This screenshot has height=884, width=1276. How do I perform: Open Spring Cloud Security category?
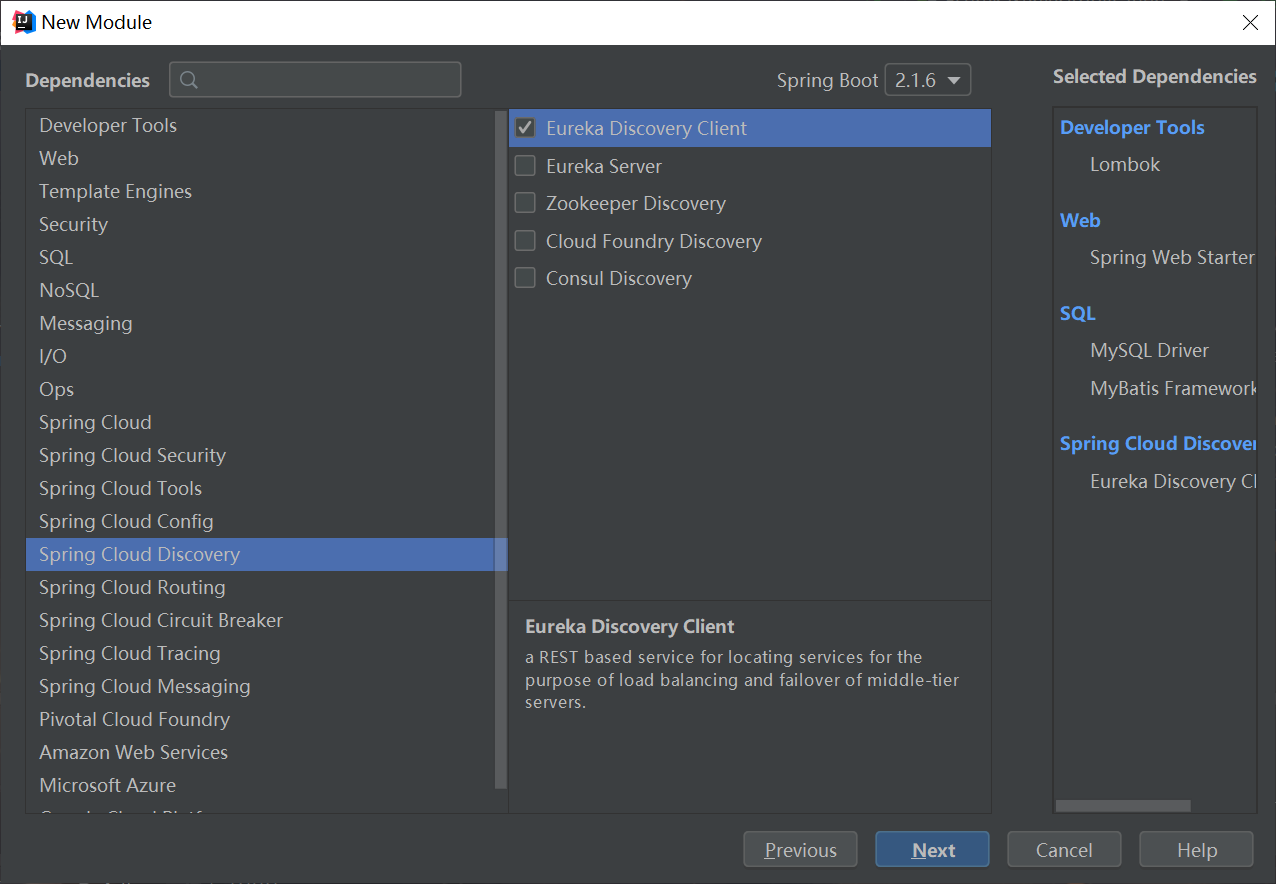click(260, 455)
